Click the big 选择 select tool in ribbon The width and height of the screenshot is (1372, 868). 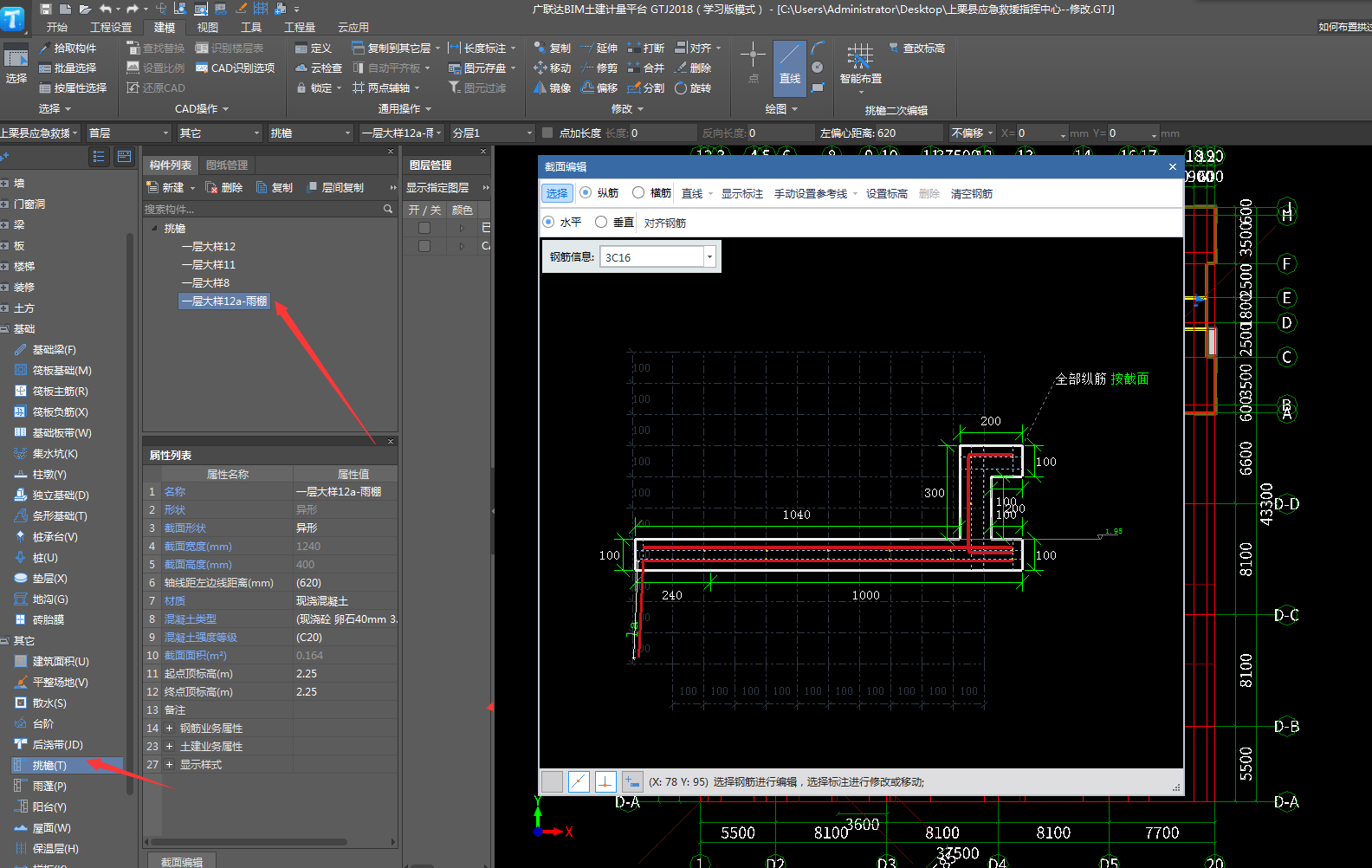click(x=16, y=66)
